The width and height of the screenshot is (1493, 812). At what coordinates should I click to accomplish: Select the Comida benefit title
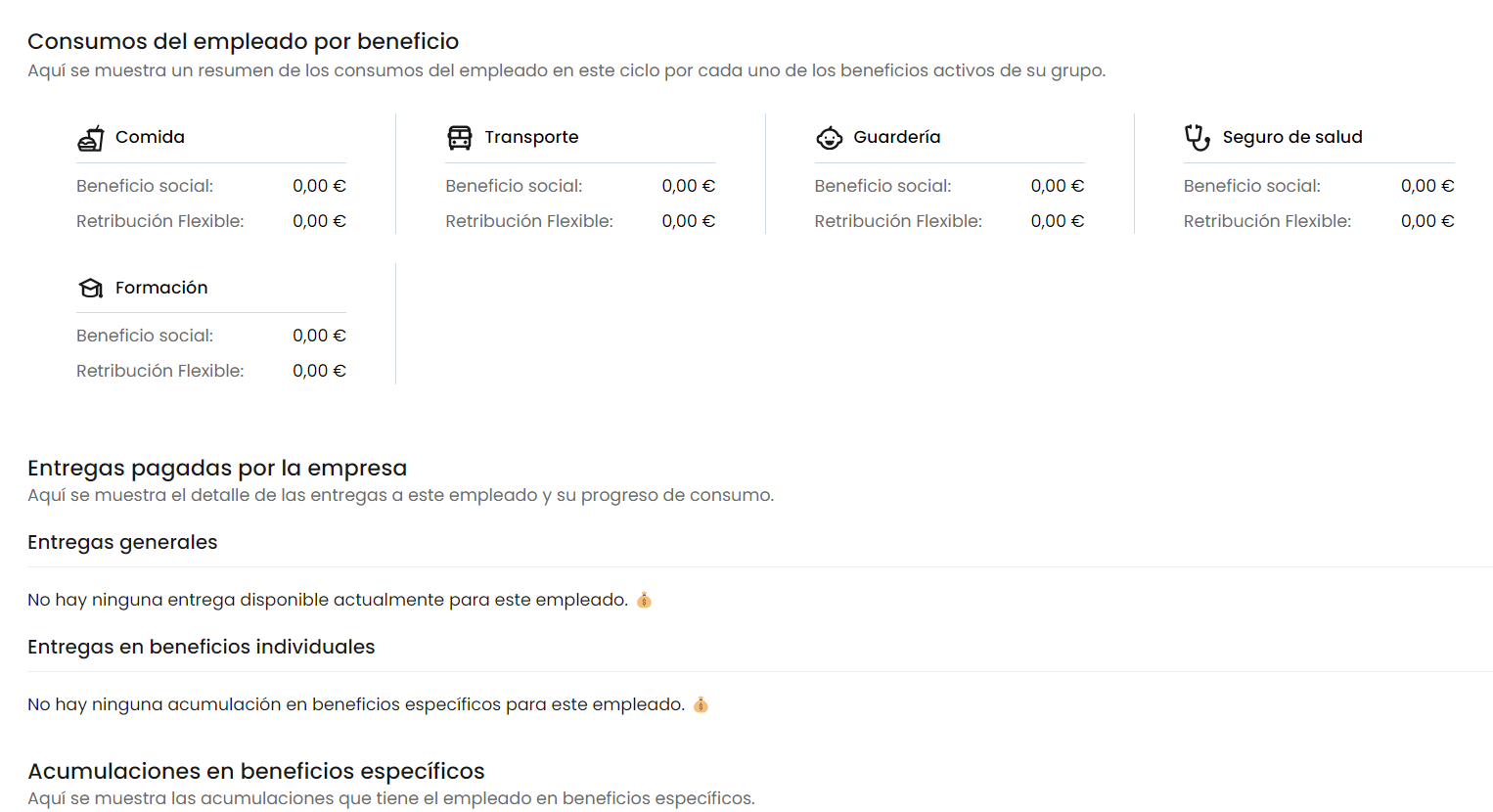point(150,137)
